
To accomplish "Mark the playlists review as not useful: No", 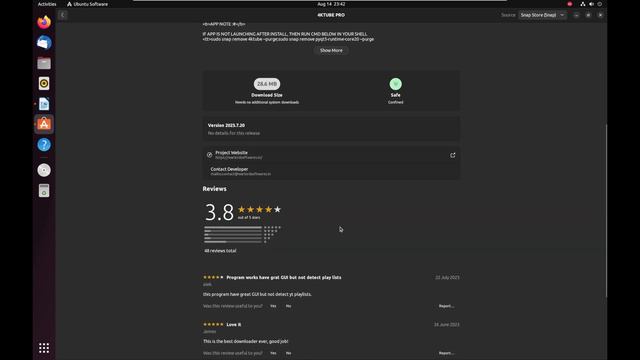I will click(289, 306).
